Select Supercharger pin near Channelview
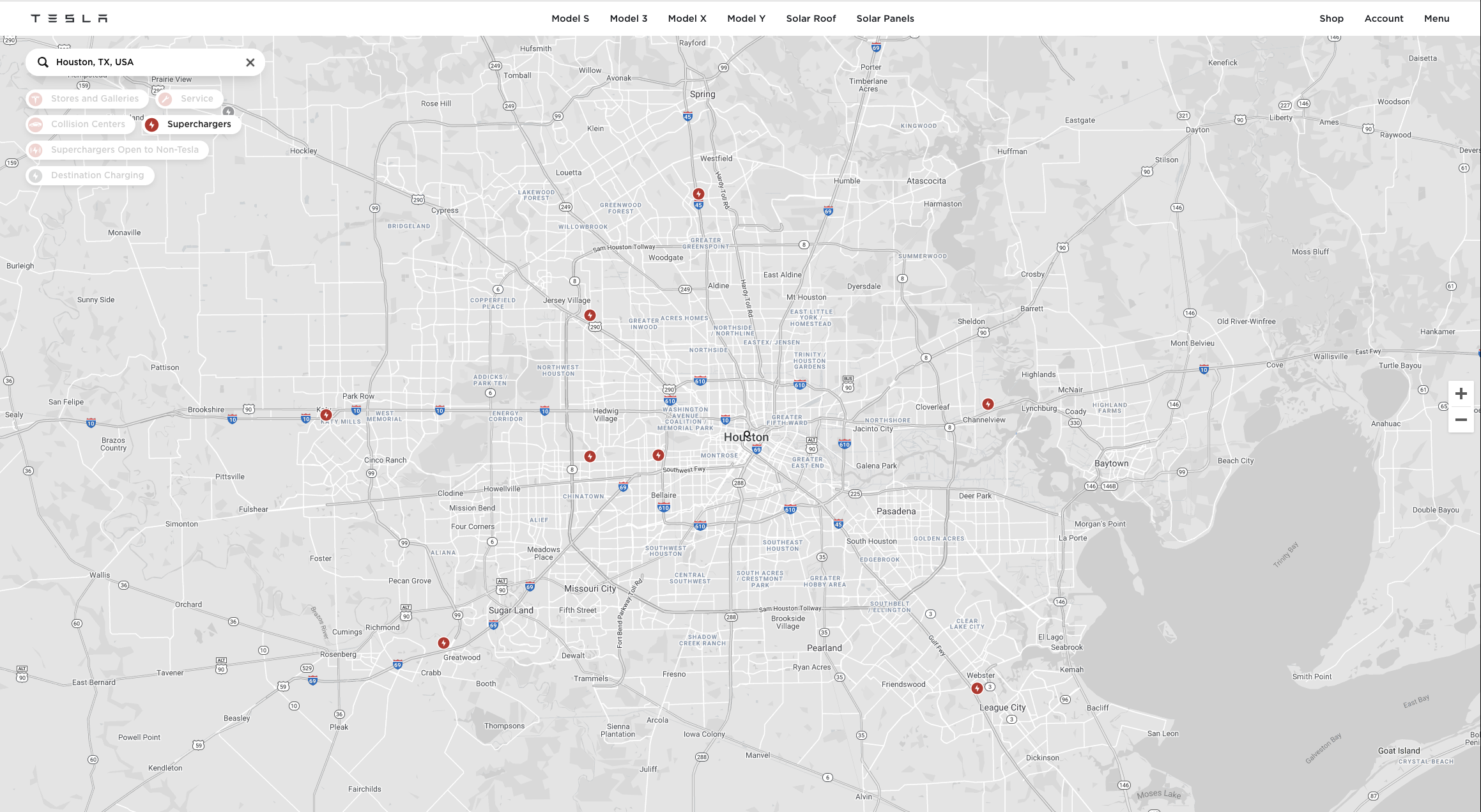The height and width of the screenshot is (812, 1481). [x=988, y=404]
